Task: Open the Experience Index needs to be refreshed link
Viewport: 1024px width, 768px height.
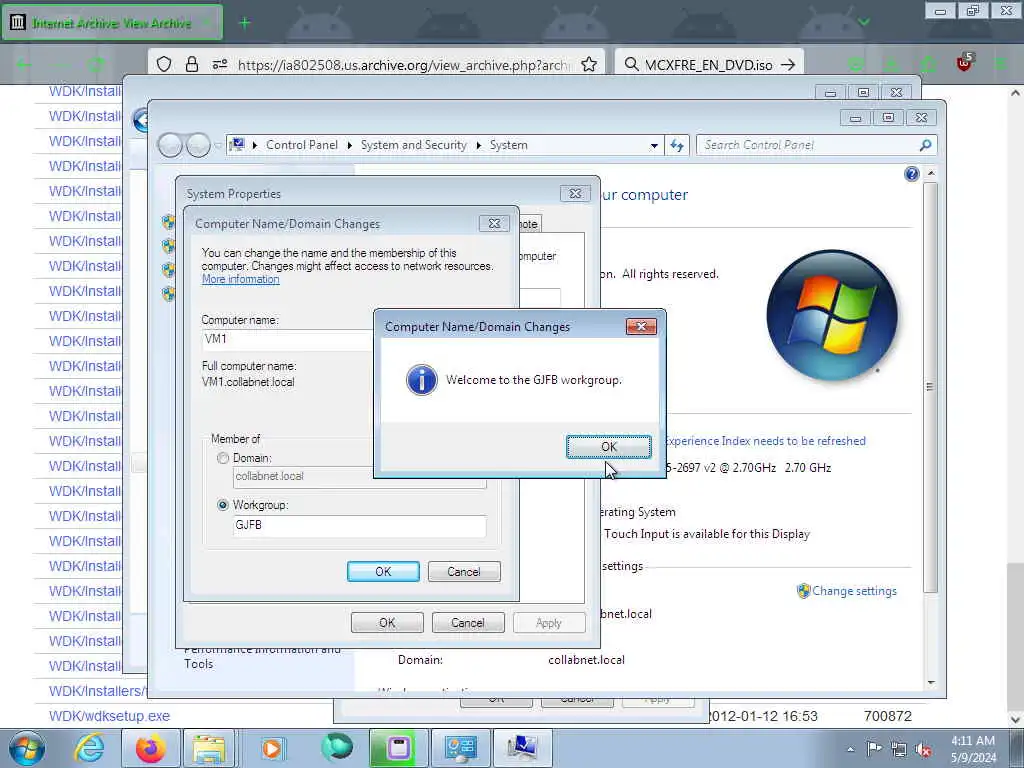Action: pyautogui.click(x=765, y=441)
